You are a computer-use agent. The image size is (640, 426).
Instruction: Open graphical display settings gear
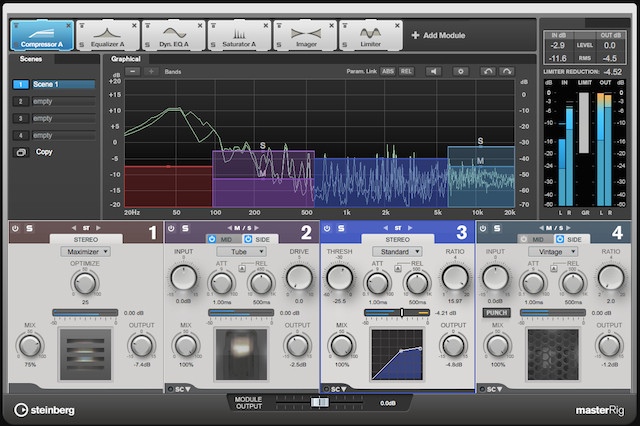[x=460, y=71]
